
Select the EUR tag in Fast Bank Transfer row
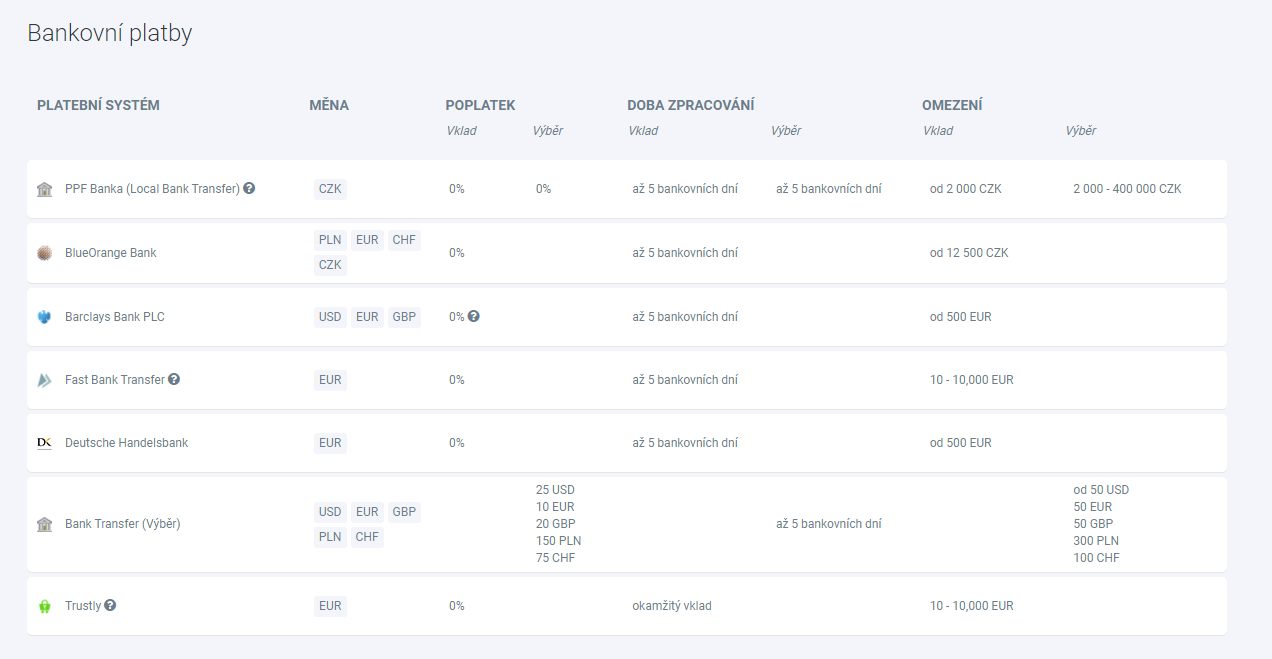point(330,380)
